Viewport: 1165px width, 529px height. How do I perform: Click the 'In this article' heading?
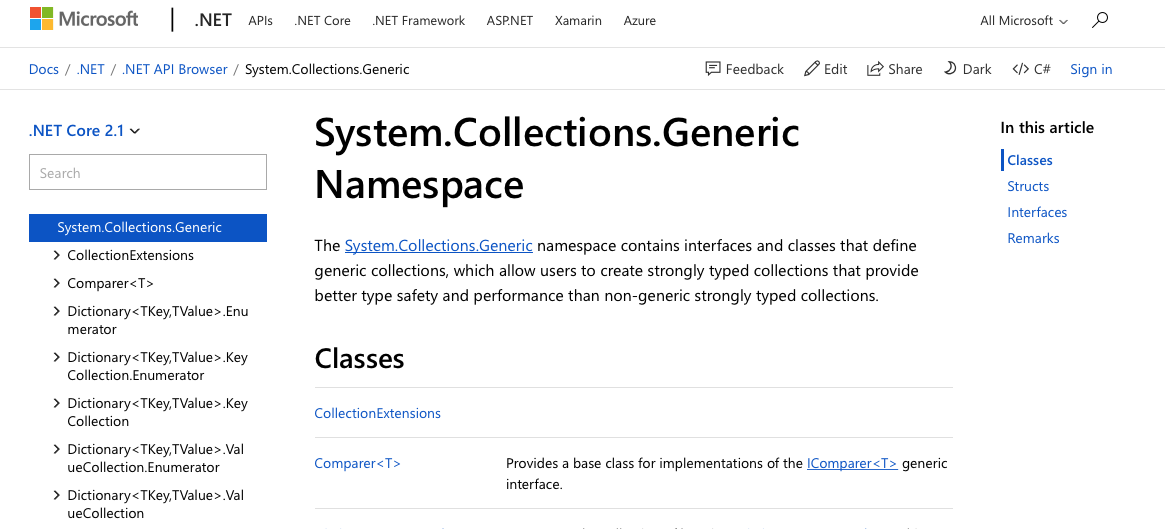(1047, 128)
